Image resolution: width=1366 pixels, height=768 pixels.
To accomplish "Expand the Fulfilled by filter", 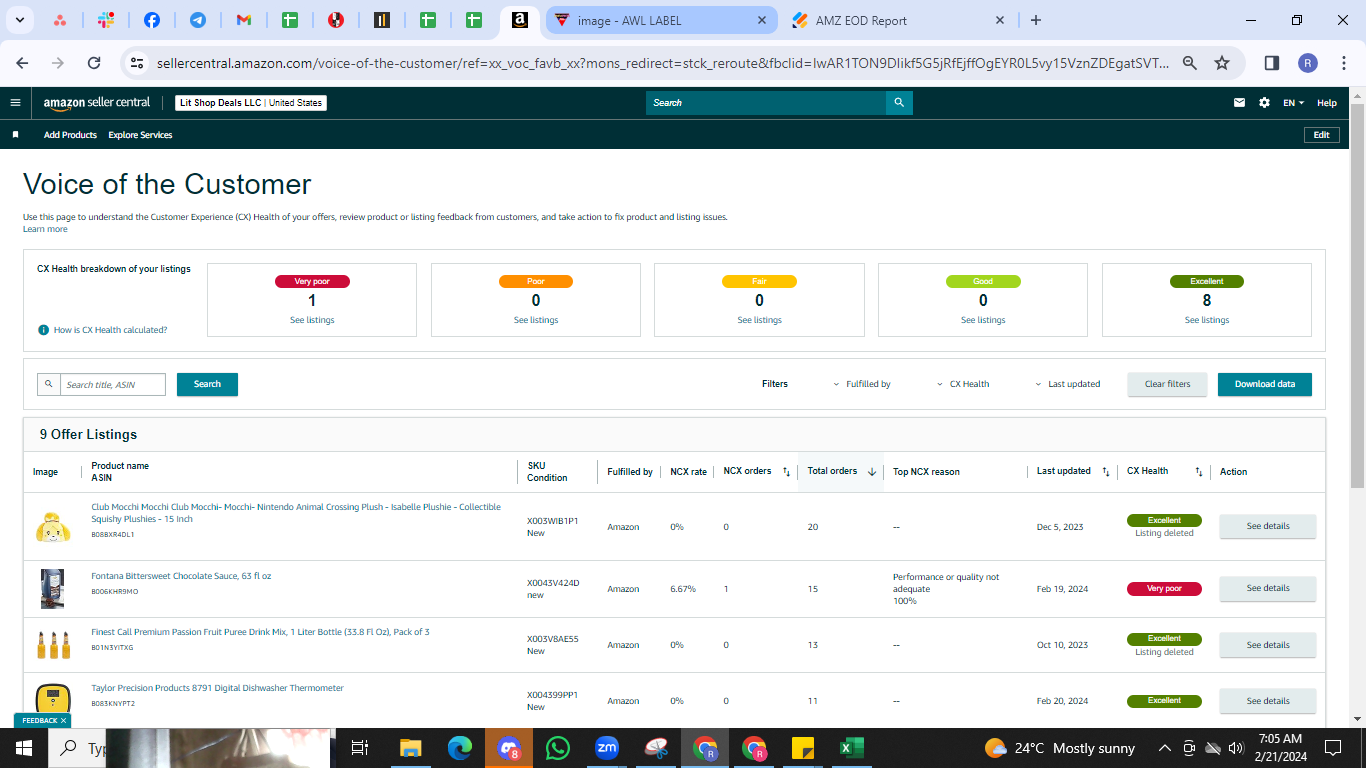I will click(x=861, y=384).
